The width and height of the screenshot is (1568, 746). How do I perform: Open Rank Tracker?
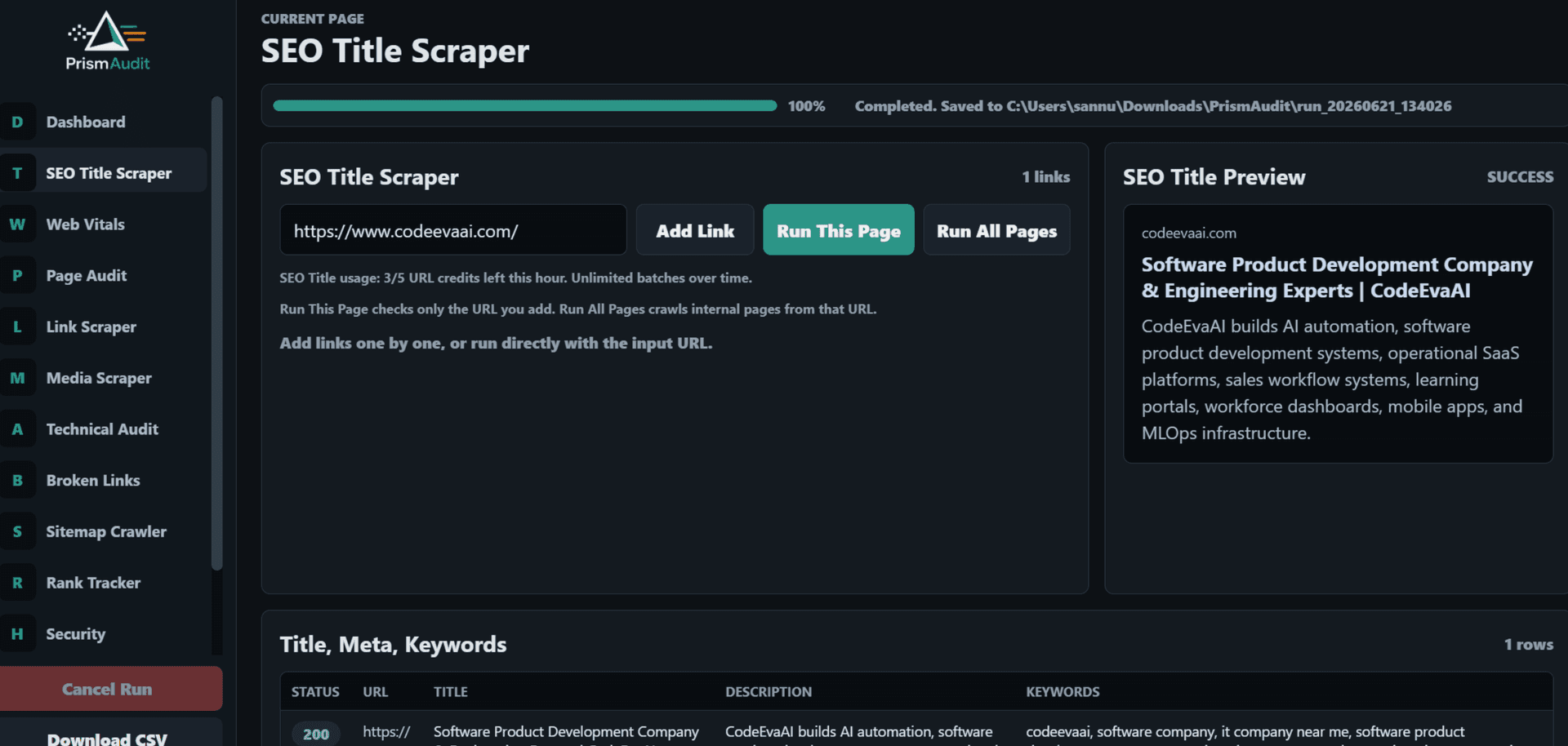pos(104,583)
